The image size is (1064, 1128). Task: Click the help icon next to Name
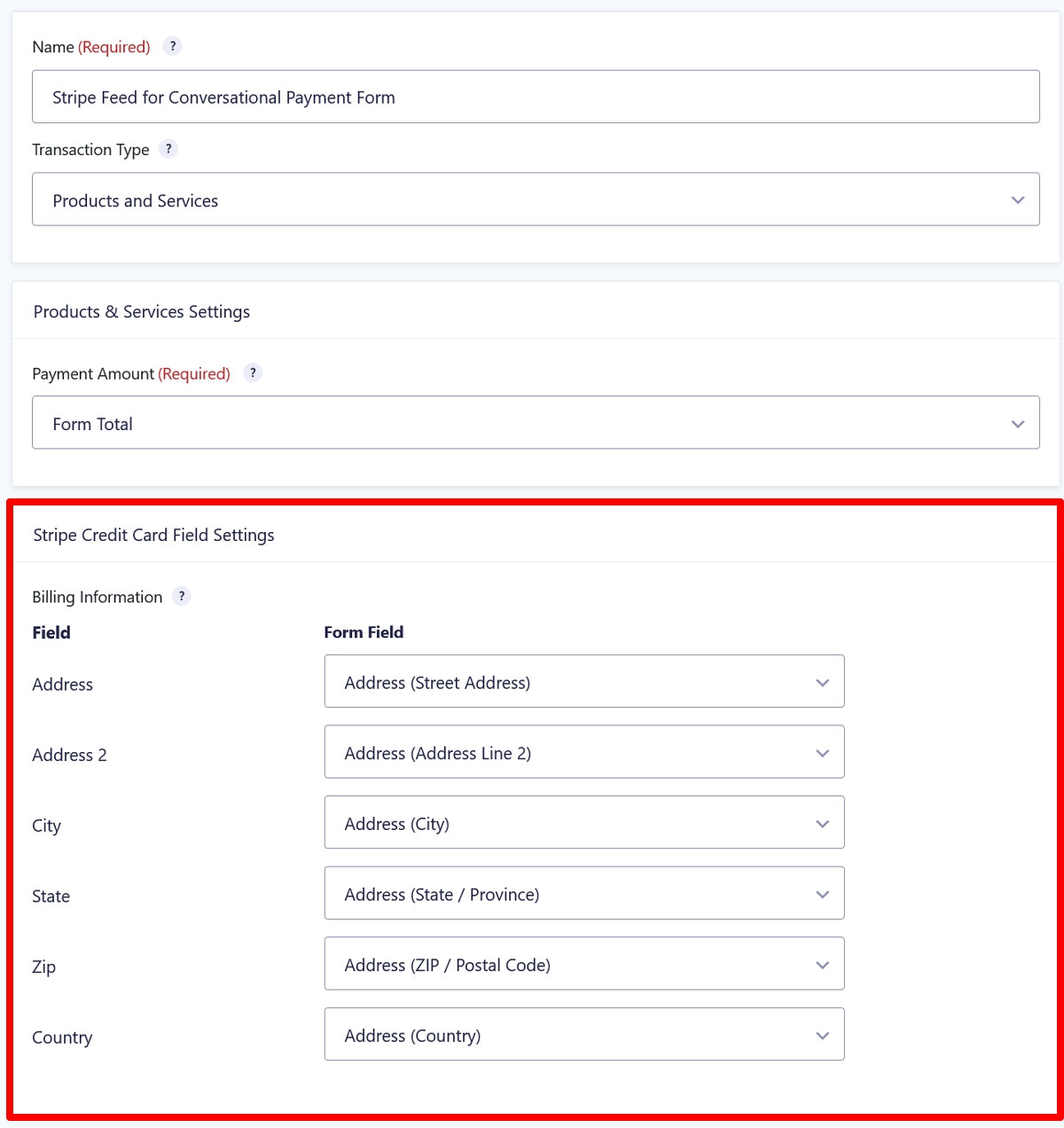tap(173, 46)
